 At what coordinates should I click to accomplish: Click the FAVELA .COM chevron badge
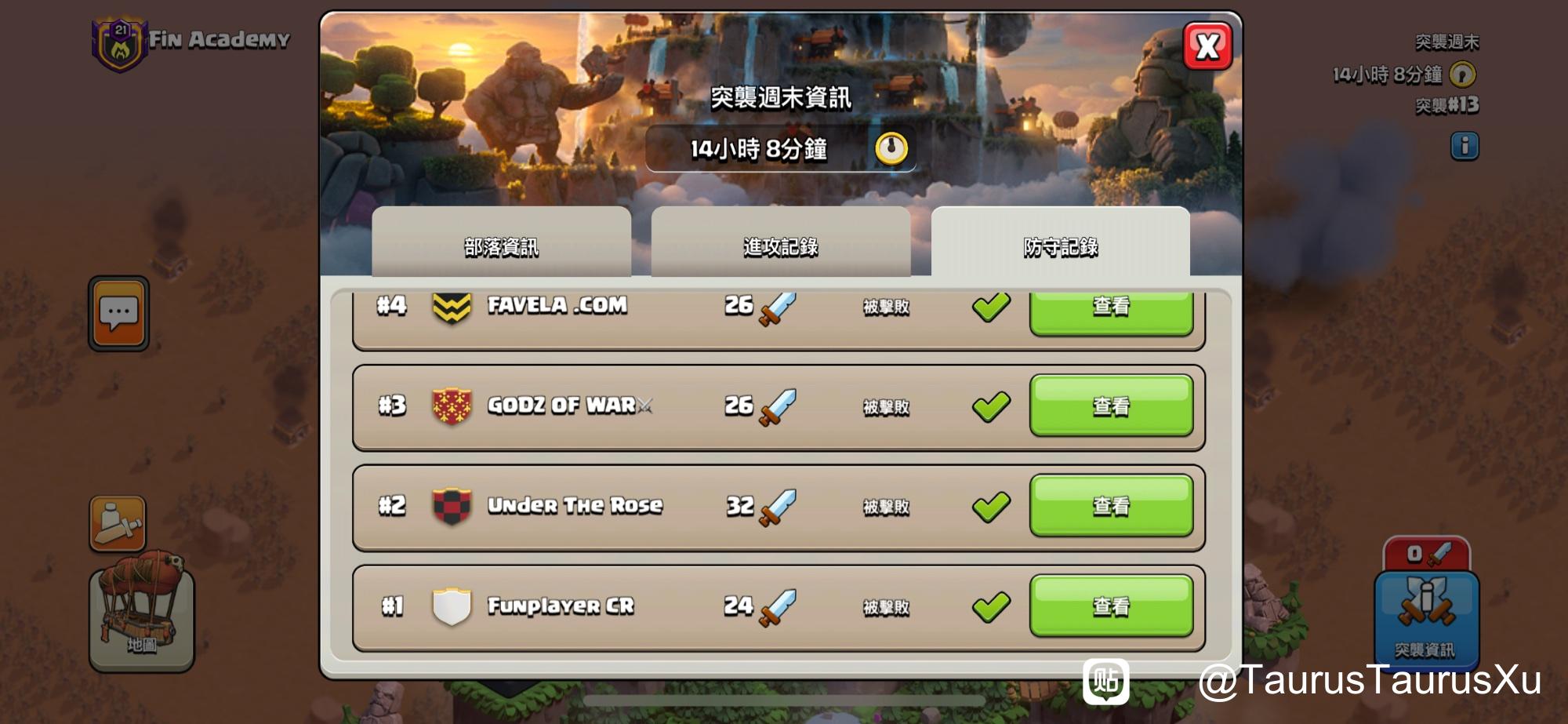point(452,308)
